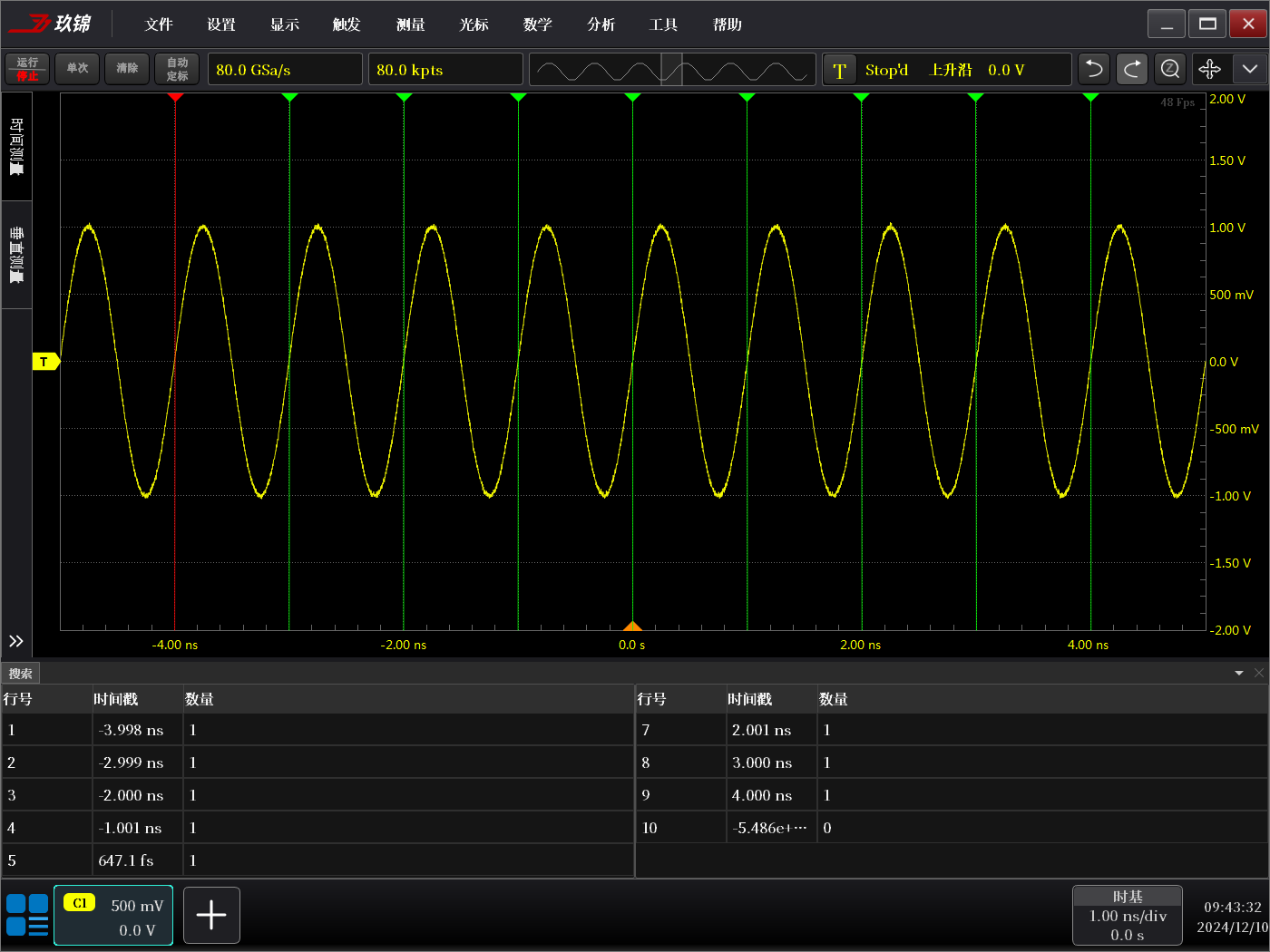Select the row with timestamp 2.001 ns
The image size is (1270, 952).
click(x=952, y=730)
